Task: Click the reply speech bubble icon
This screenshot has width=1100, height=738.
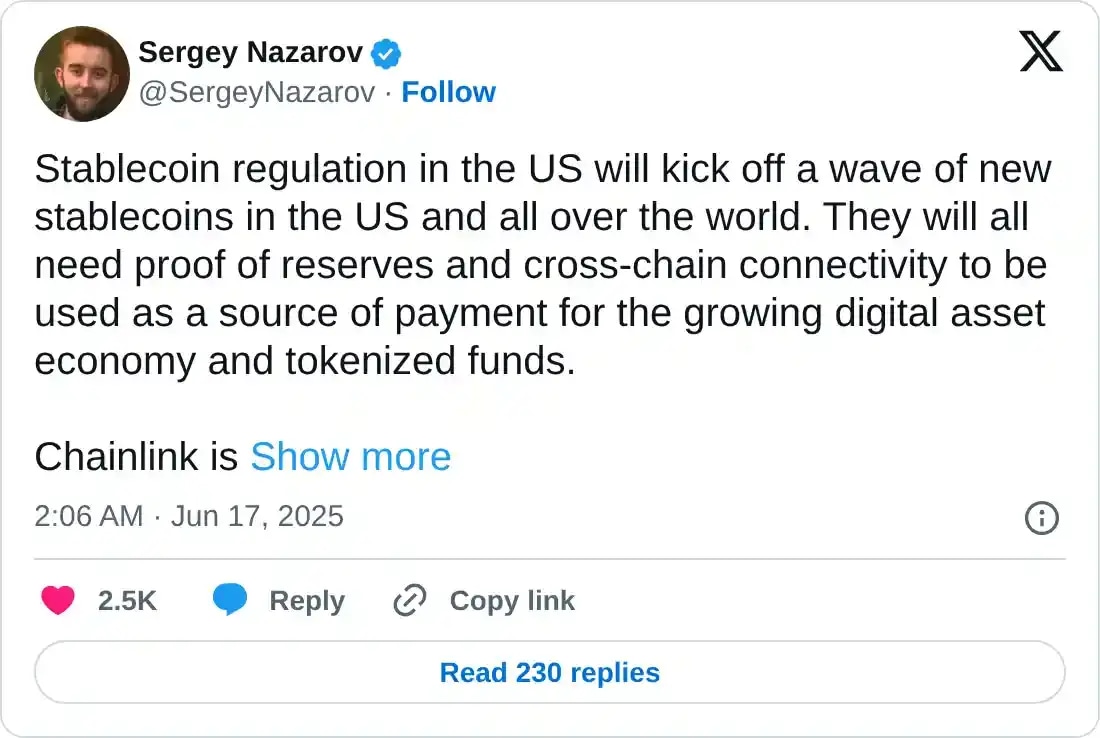Action: [x=230, y=600]
